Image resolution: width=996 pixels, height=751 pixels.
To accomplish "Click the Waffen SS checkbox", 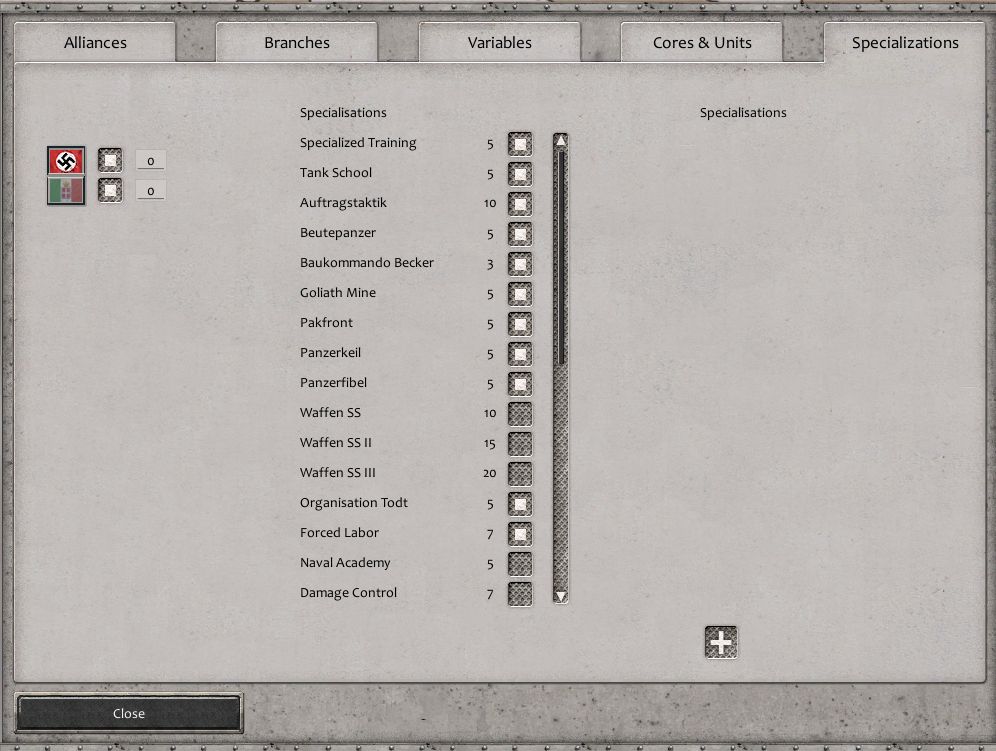I will coord(520,414).
